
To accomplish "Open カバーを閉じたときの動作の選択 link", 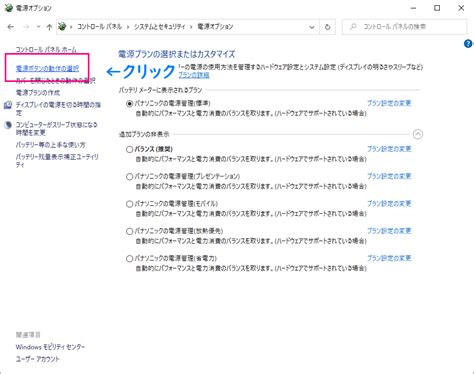I will pos(55,81).
